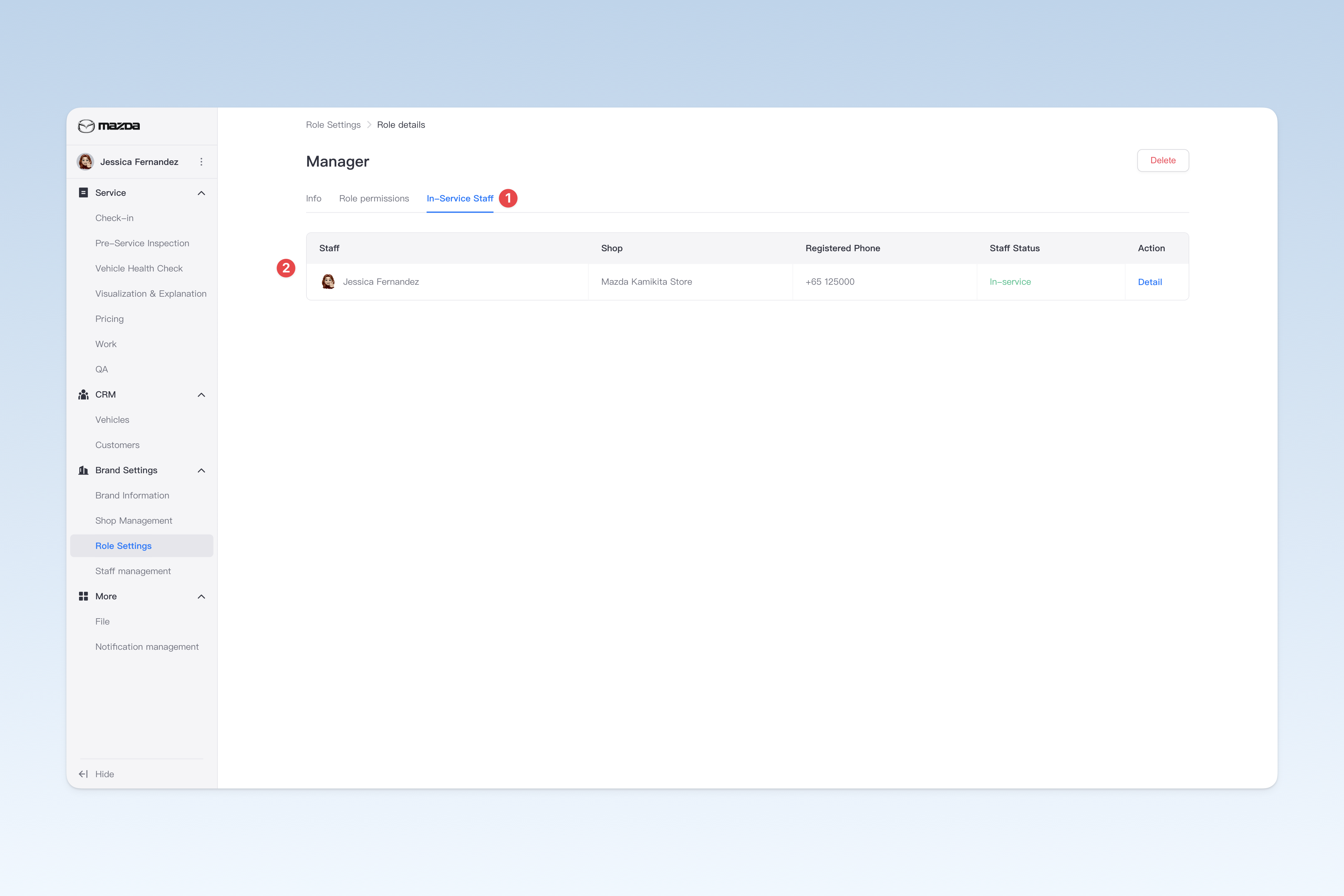
Task: Click the Service section icon
Action: [83, 192]
